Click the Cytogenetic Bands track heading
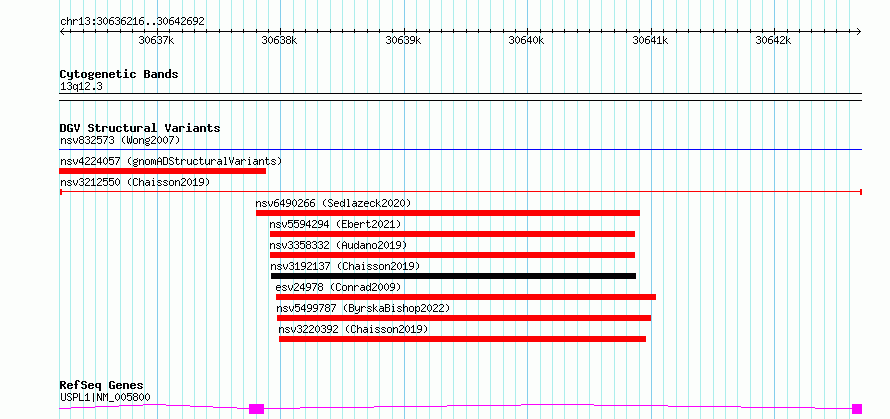890x419 pixels. (x=119, y=74)
